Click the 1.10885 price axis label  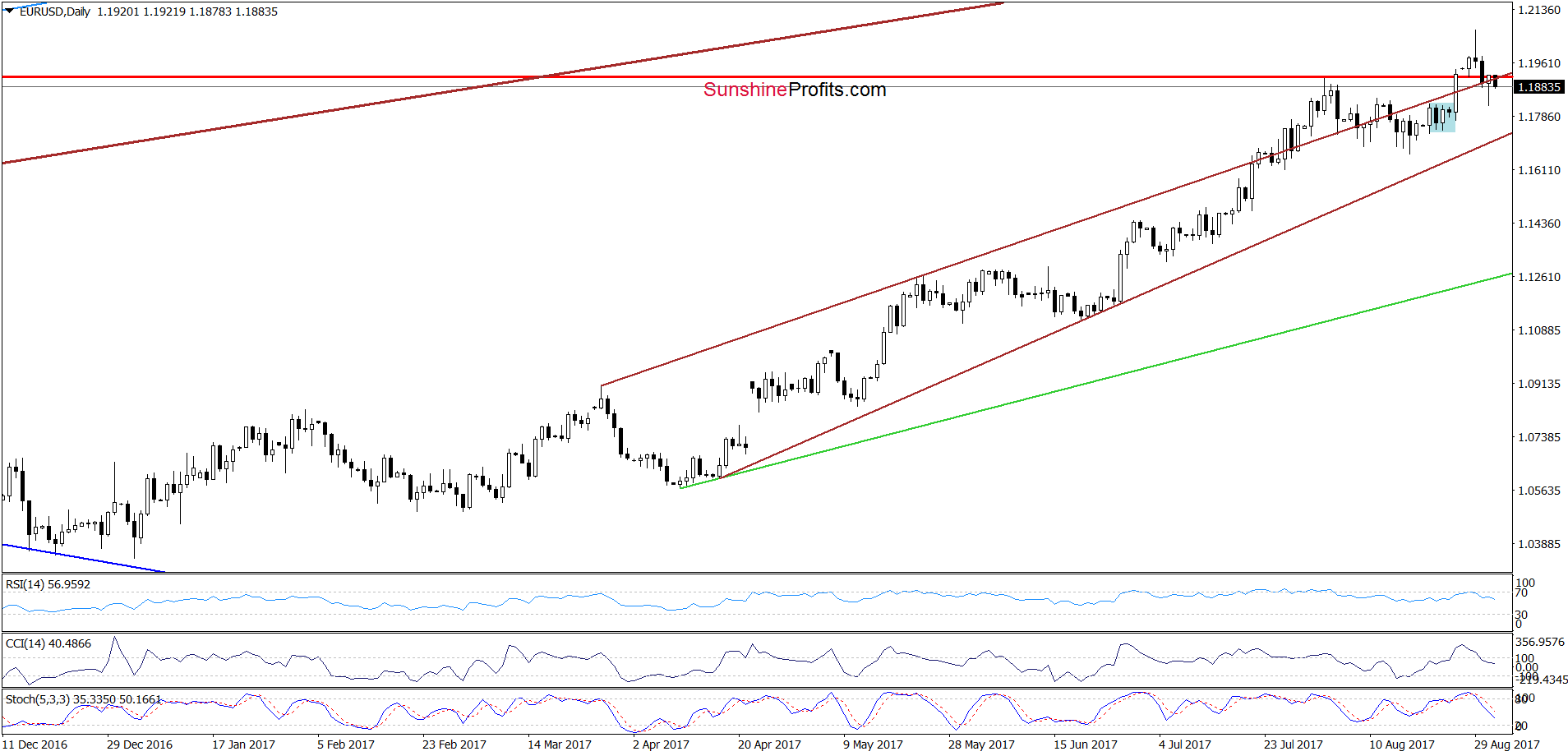(1538, 330)
